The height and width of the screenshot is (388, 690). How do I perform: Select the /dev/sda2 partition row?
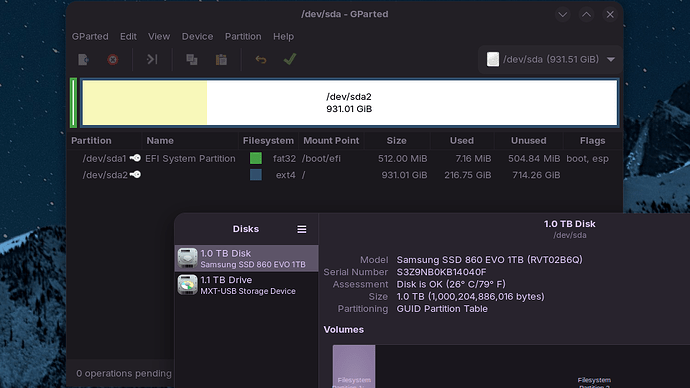[345, 175]
